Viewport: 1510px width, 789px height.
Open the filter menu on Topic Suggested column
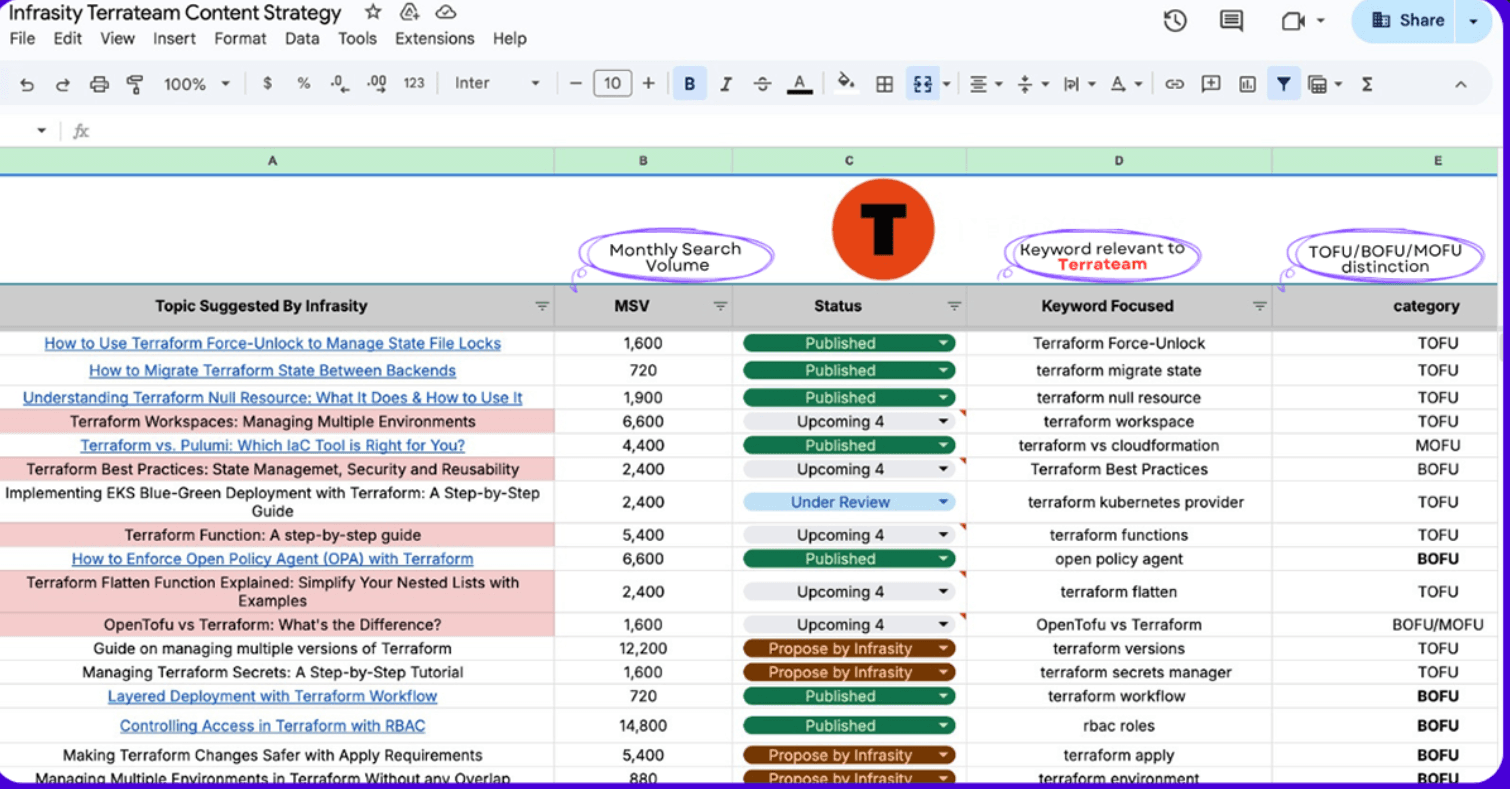[542, 306]
